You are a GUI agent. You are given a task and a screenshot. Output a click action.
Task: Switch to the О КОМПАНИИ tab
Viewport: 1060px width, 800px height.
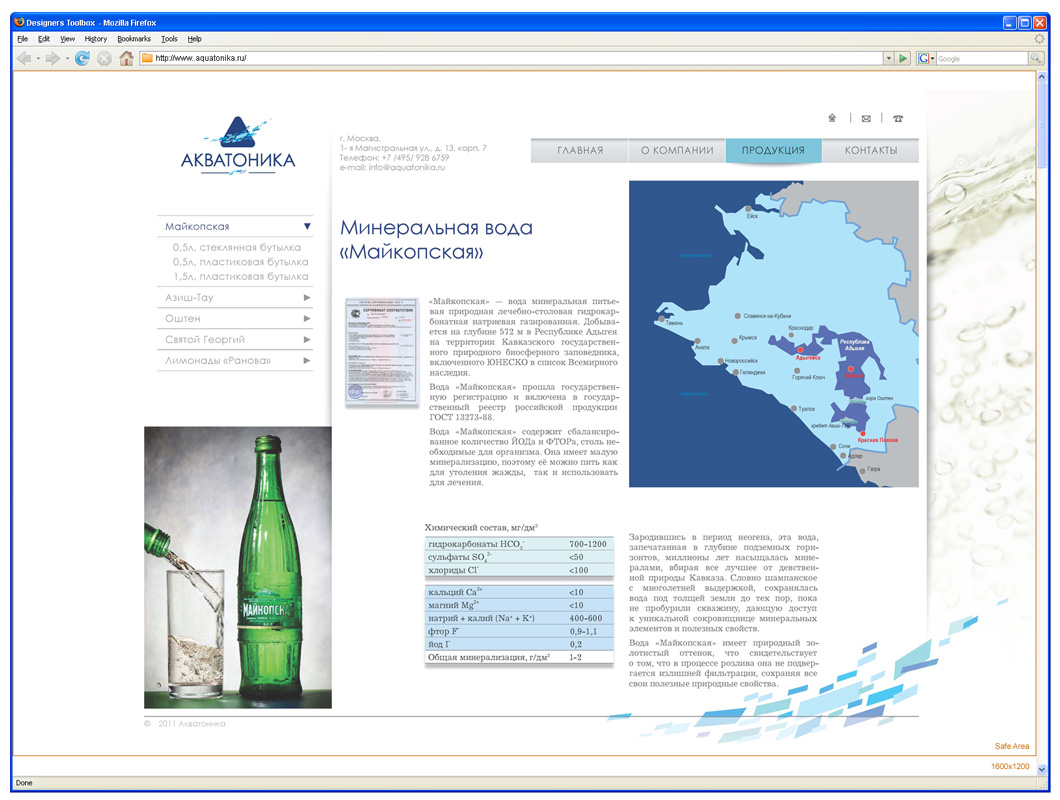677,151
